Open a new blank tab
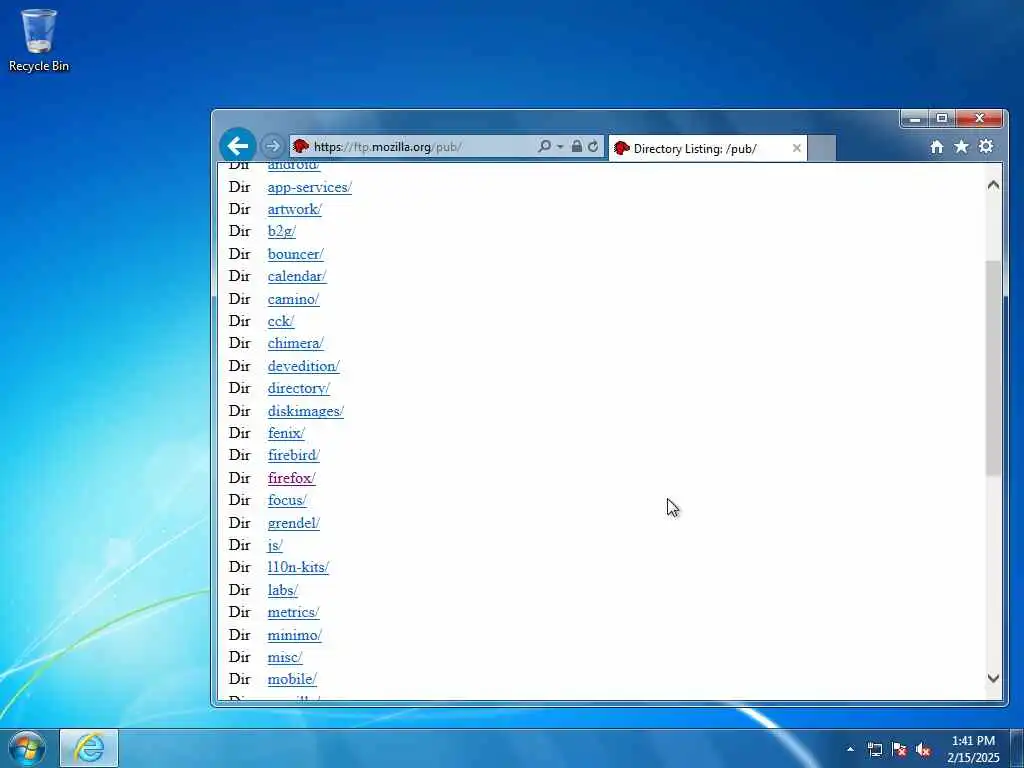The height and width of the screenshot is (768, 1024). (x=822, y=148)
